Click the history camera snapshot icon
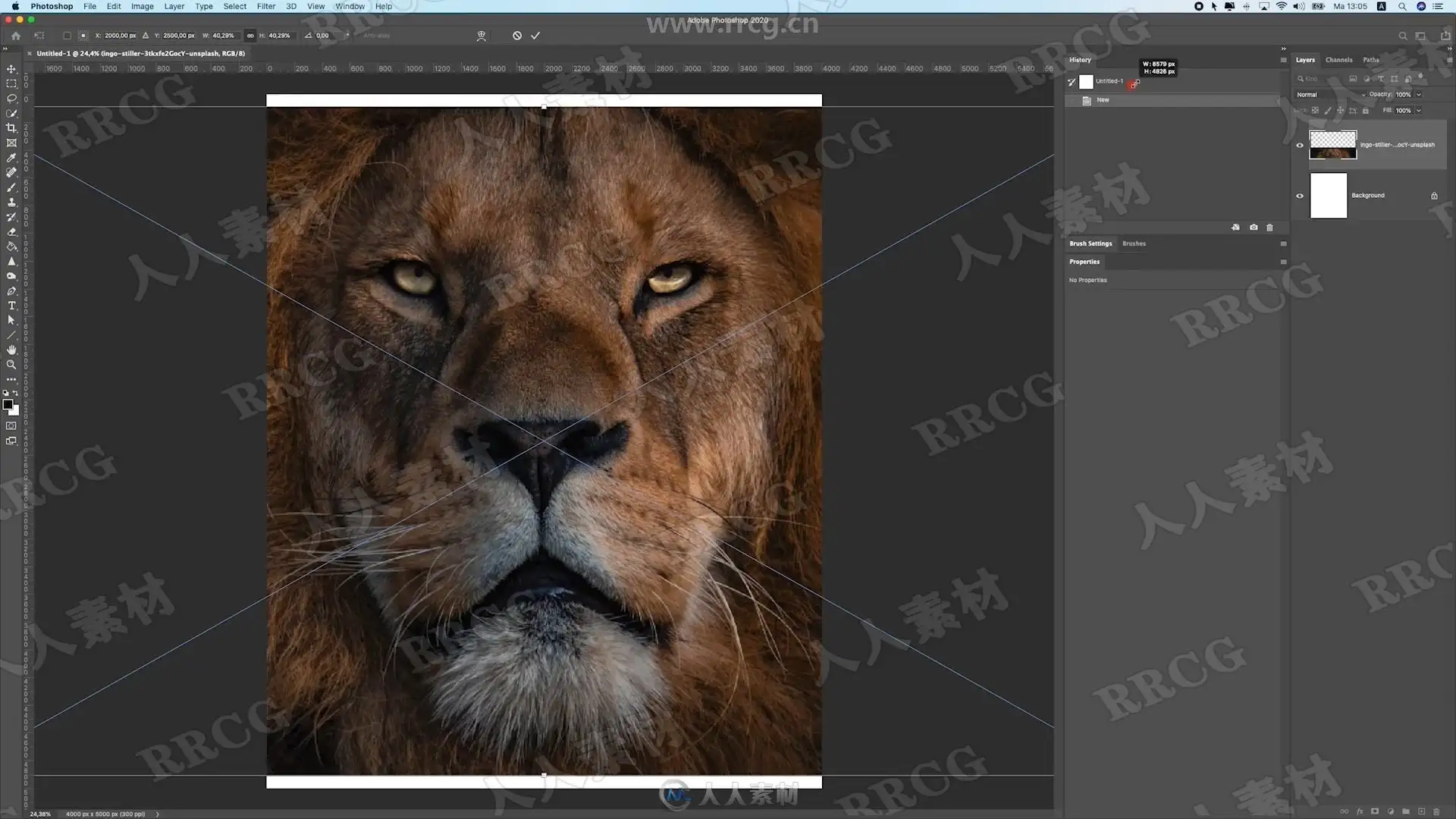 click(1254, 227)
